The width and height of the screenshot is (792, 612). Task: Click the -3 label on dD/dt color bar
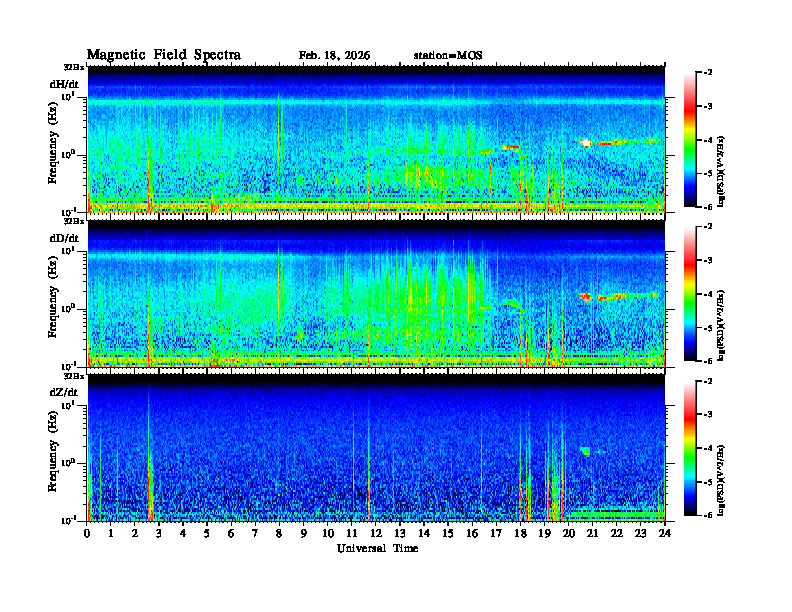[708, 261]
